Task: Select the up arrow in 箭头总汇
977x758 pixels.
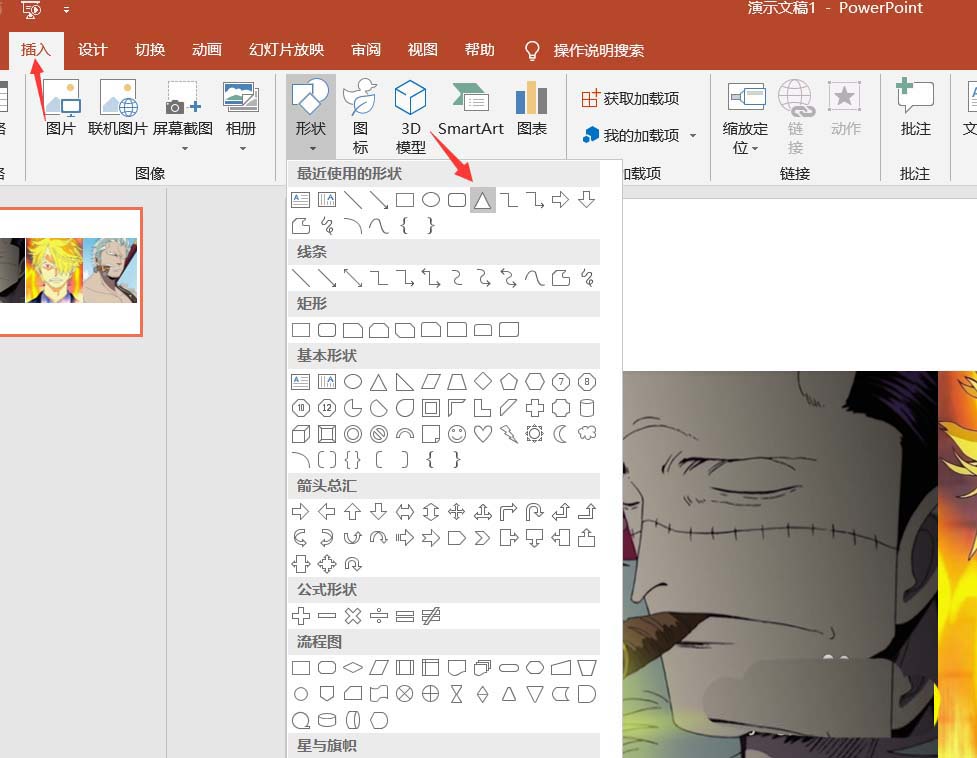Action: [353, 512]
